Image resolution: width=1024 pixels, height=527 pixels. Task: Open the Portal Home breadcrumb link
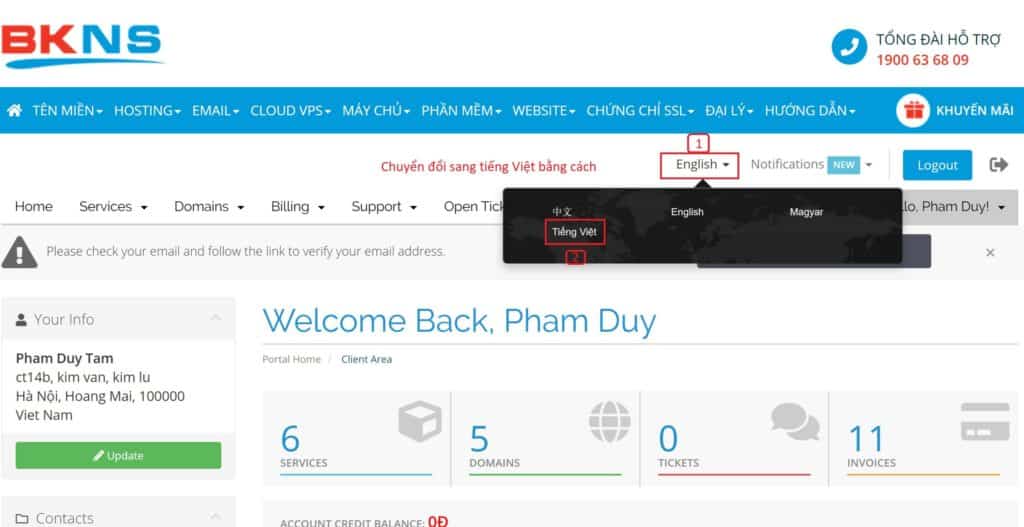291,359
